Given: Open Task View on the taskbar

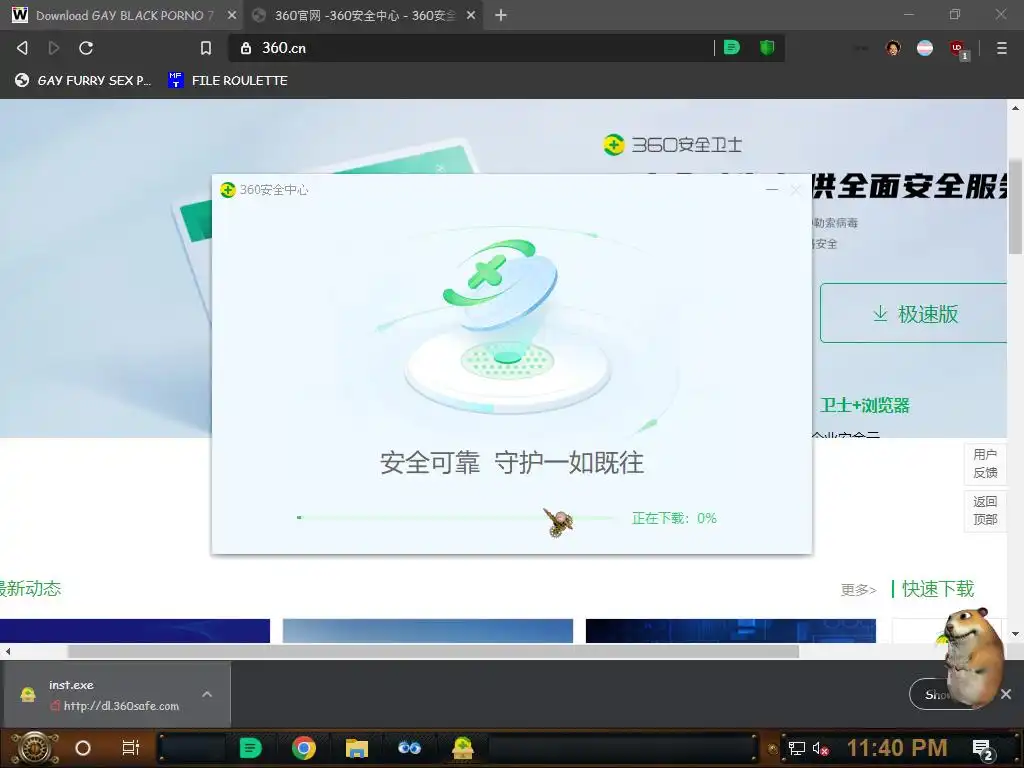Looking at the screenshot, I should (131, 748).
